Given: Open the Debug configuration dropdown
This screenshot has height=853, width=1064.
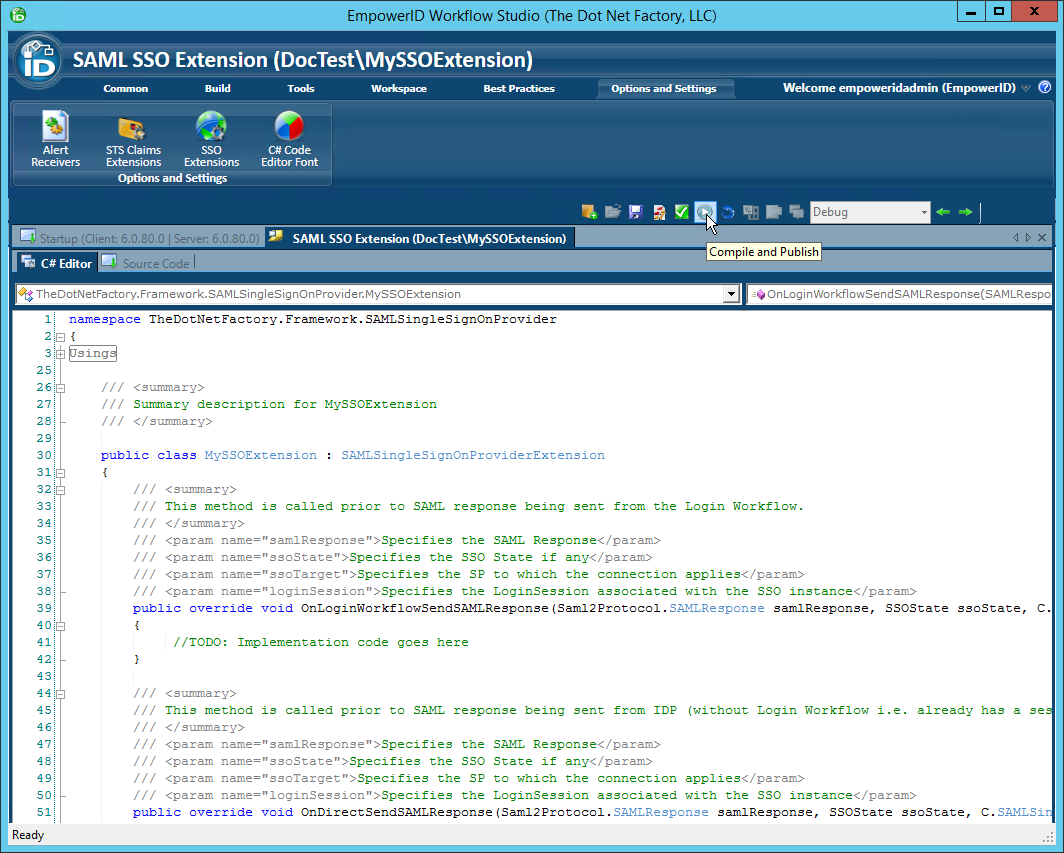Looking at the screenshot, I should click(x=925, y=212).
